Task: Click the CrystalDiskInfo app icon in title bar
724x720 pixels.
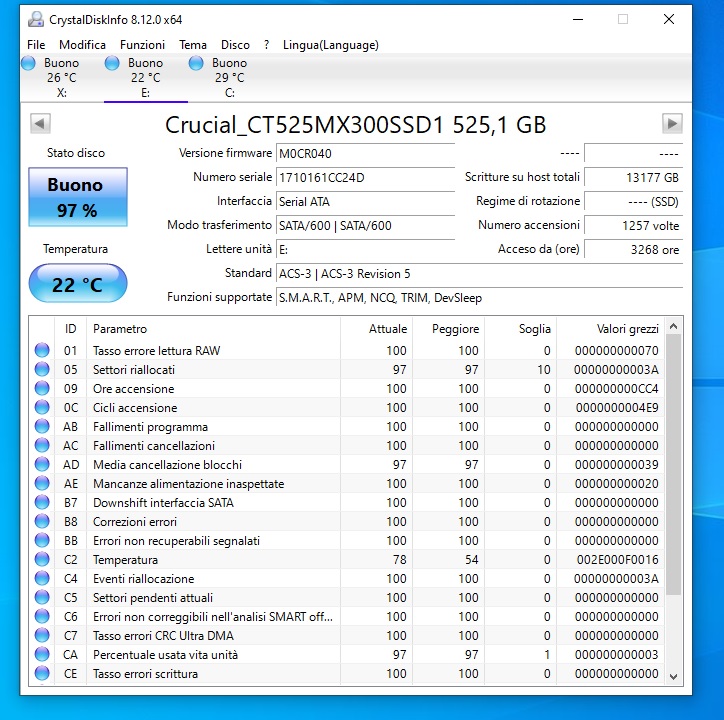Action: click(x=36, y=19)
